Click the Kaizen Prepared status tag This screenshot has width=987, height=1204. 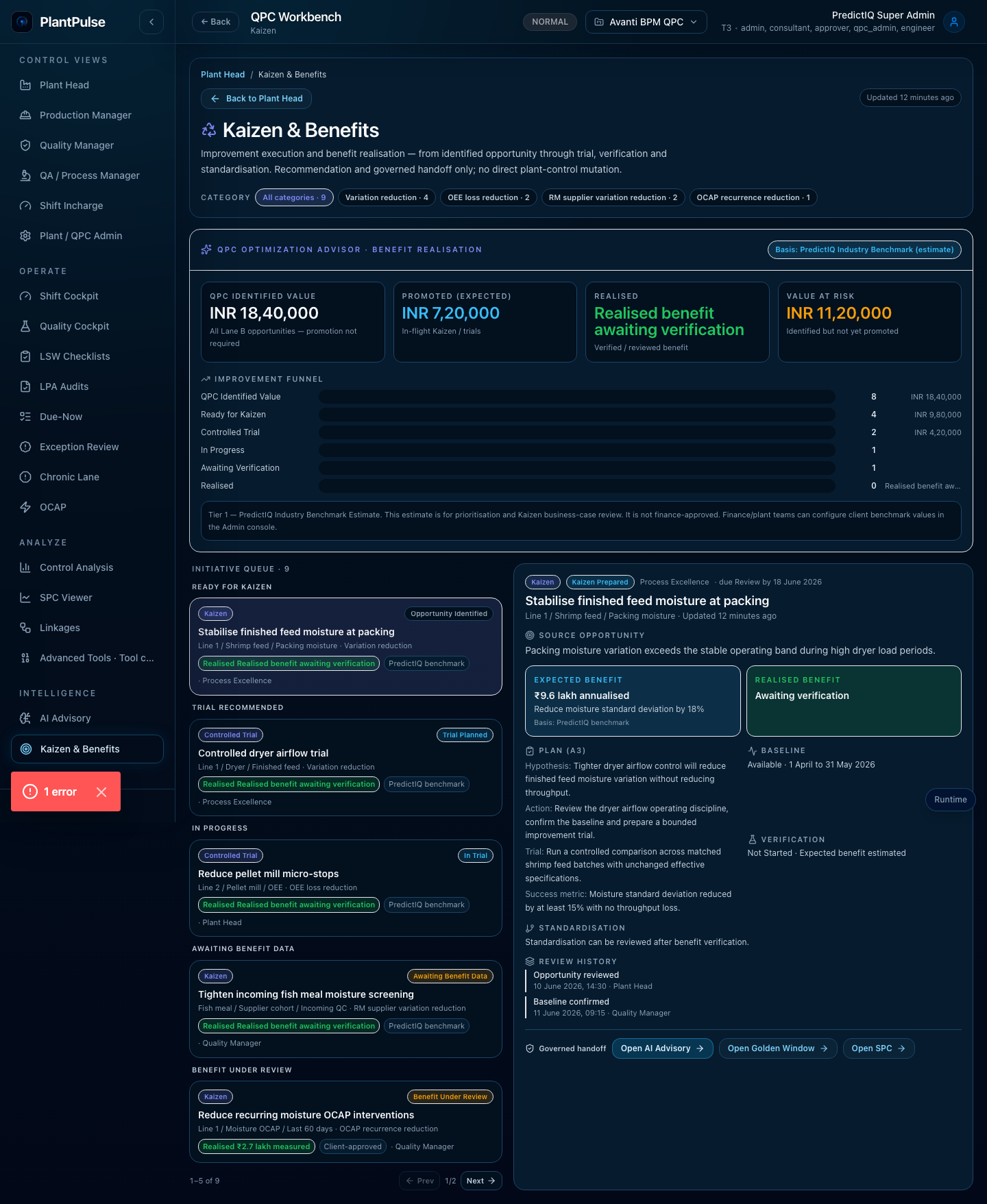click(600, 582)
